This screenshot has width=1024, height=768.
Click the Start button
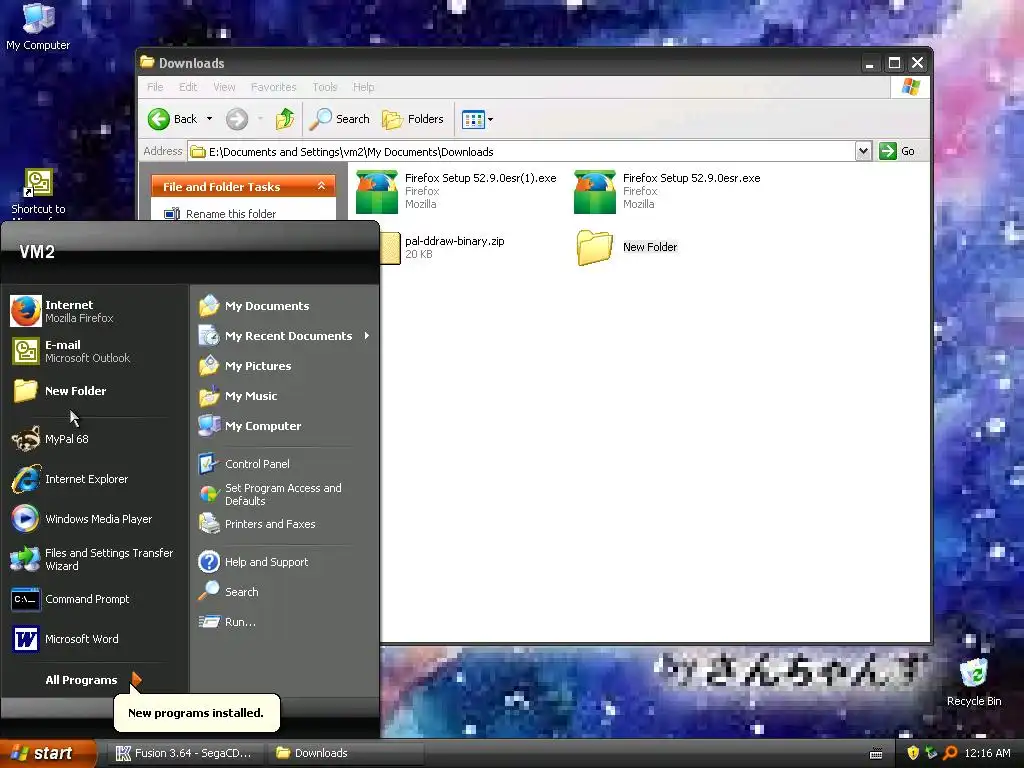(x=48, y=753)
